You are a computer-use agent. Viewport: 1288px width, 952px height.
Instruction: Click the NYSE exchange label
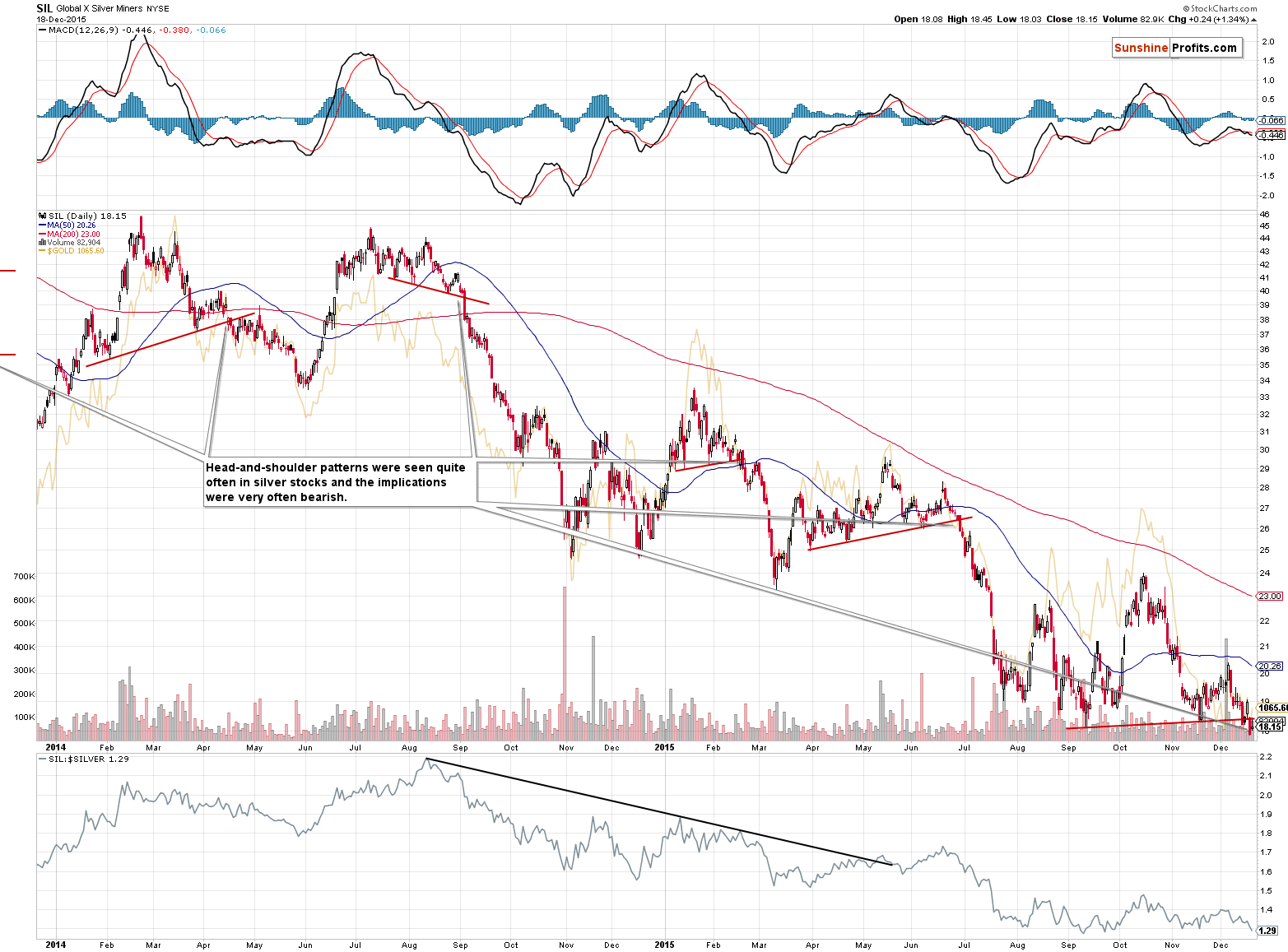[158, 9]
